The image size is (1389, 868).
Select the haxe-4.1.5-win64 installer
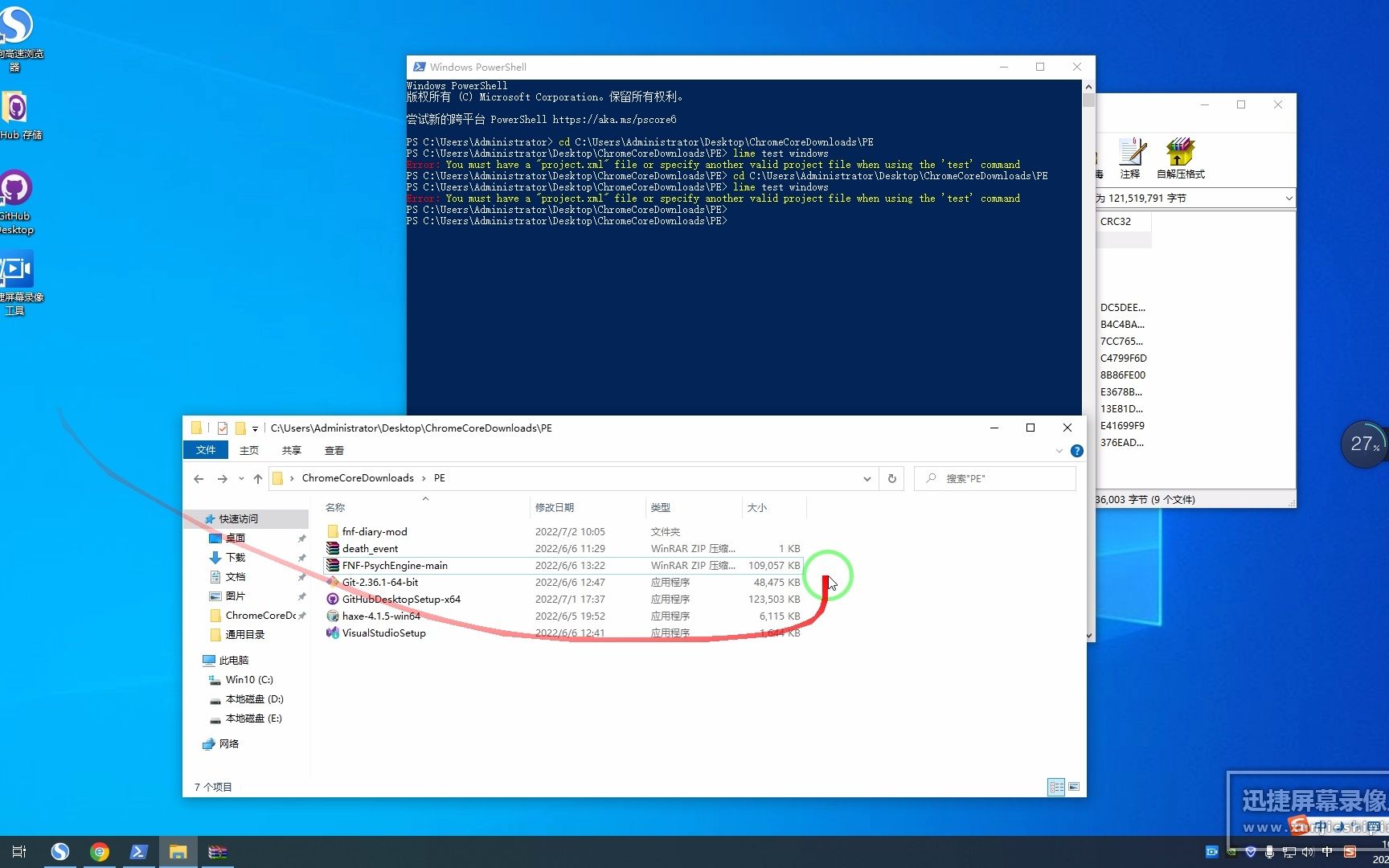point(381,616)
